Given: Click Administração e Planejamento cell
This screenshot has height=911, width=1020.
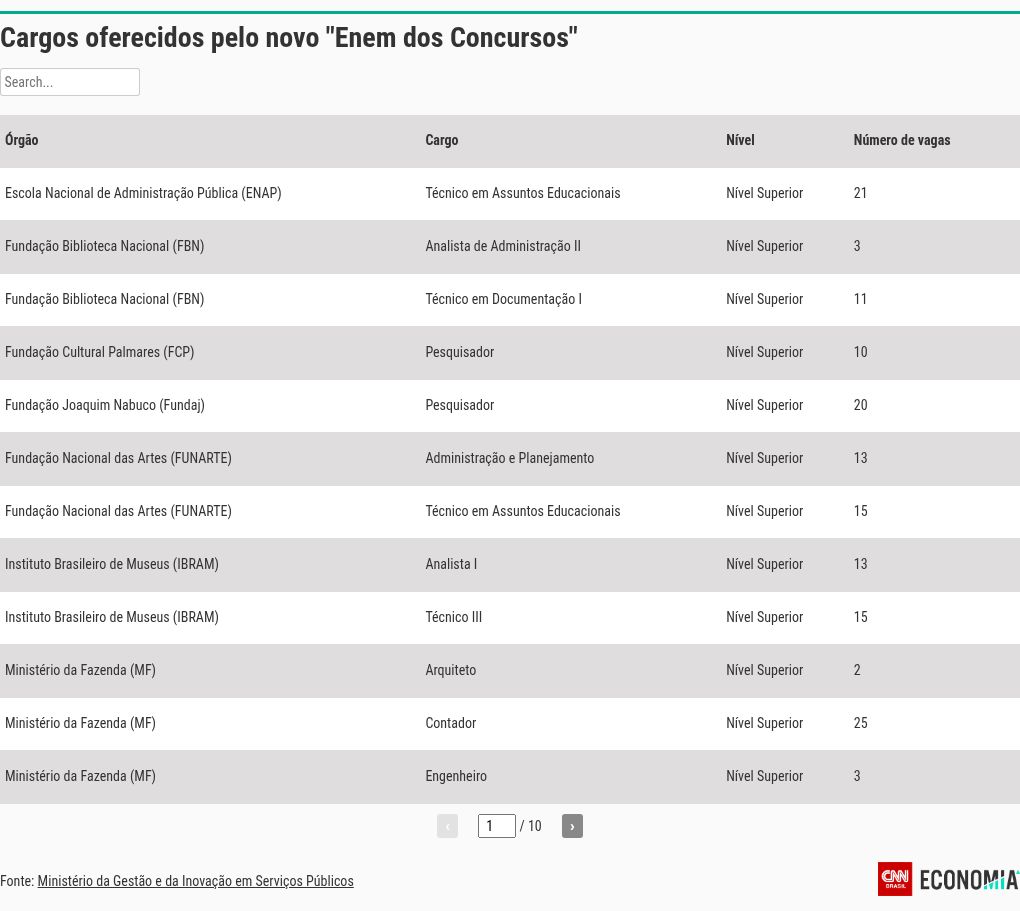Looking at the screenshot, I should 509,458.
